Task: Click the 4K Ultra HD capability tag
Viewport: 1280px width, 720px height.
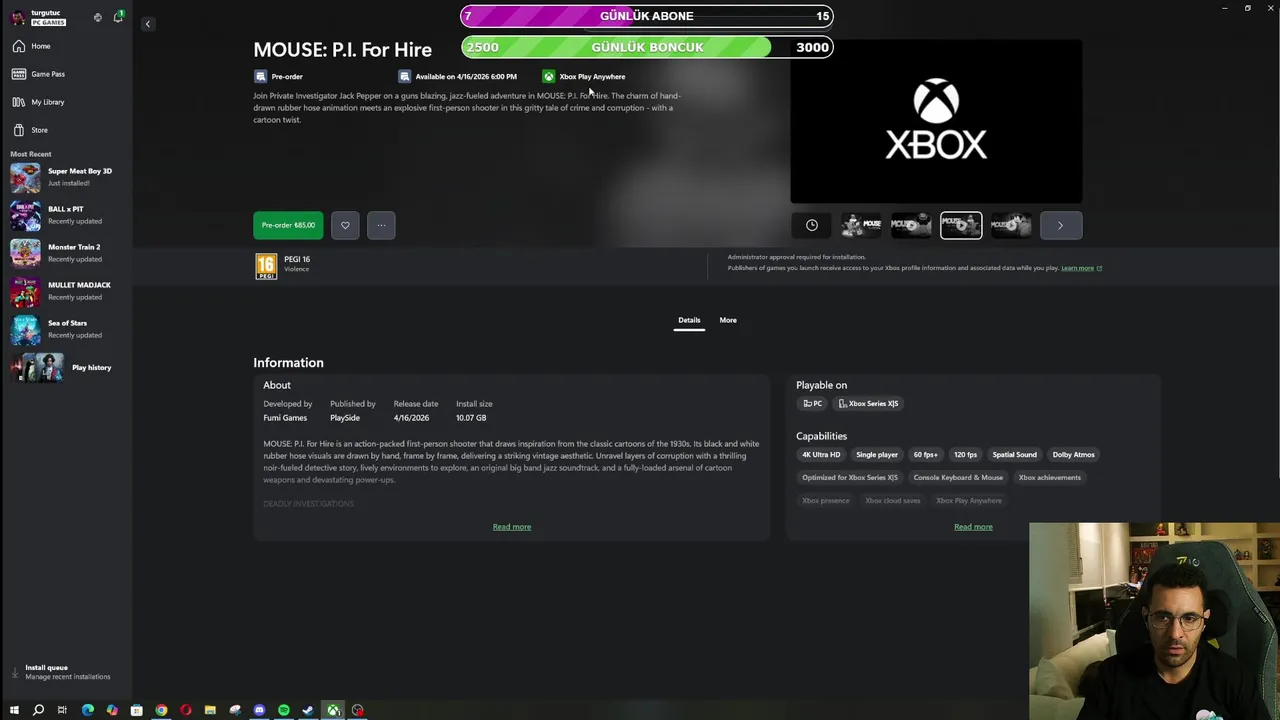Action: [x=821, y=455]
